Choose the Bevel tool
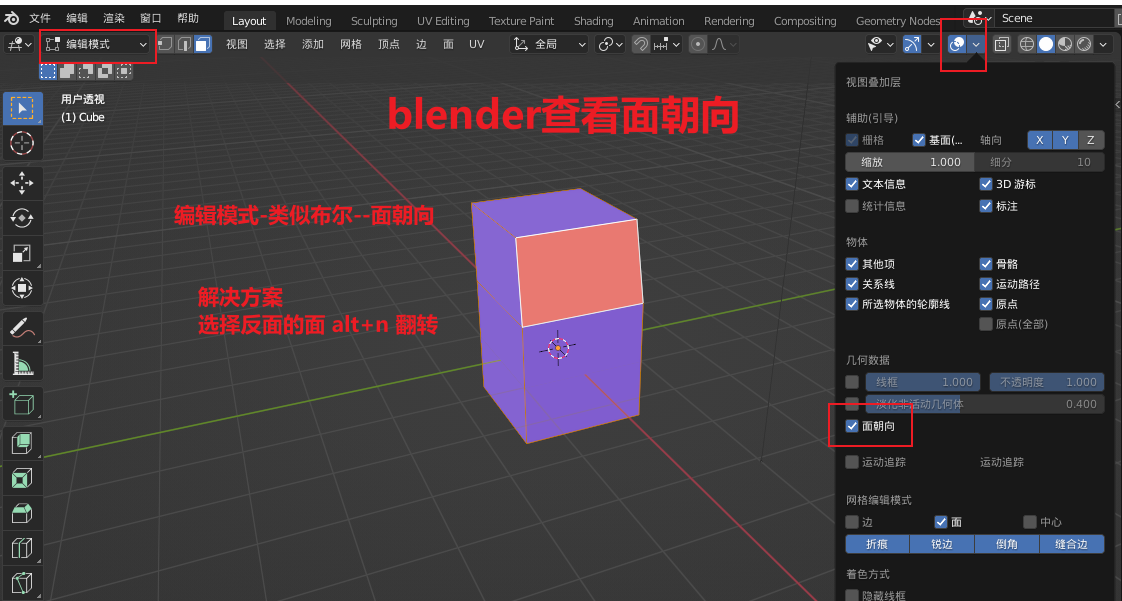Image resolution: width=1122 pixels, height=601 pixels. (22, 513)
